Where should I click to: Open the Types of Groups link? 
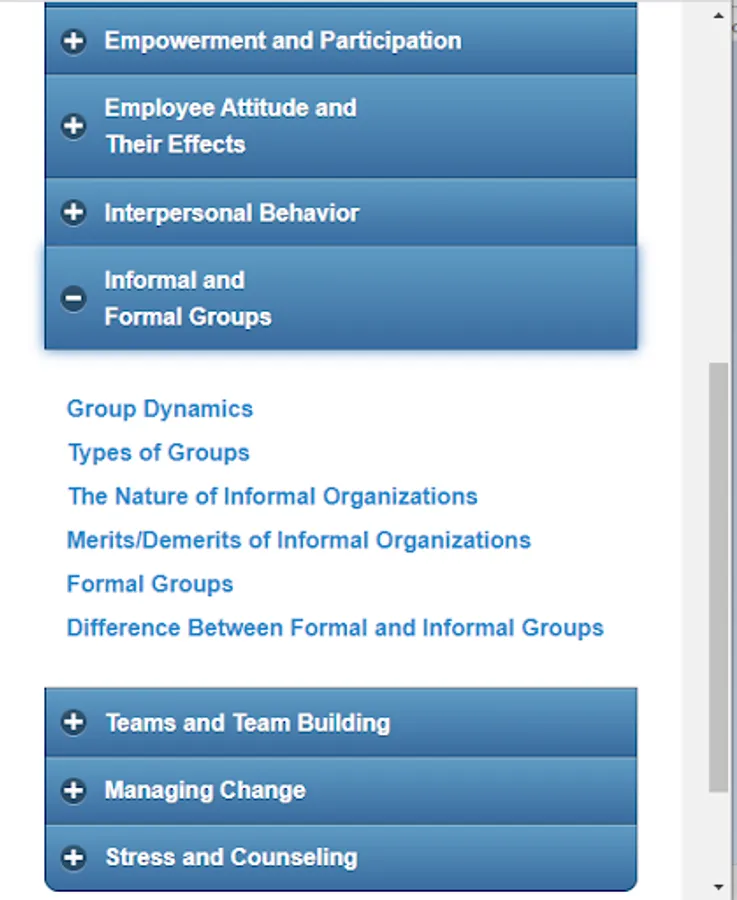[x=158, y=453]
